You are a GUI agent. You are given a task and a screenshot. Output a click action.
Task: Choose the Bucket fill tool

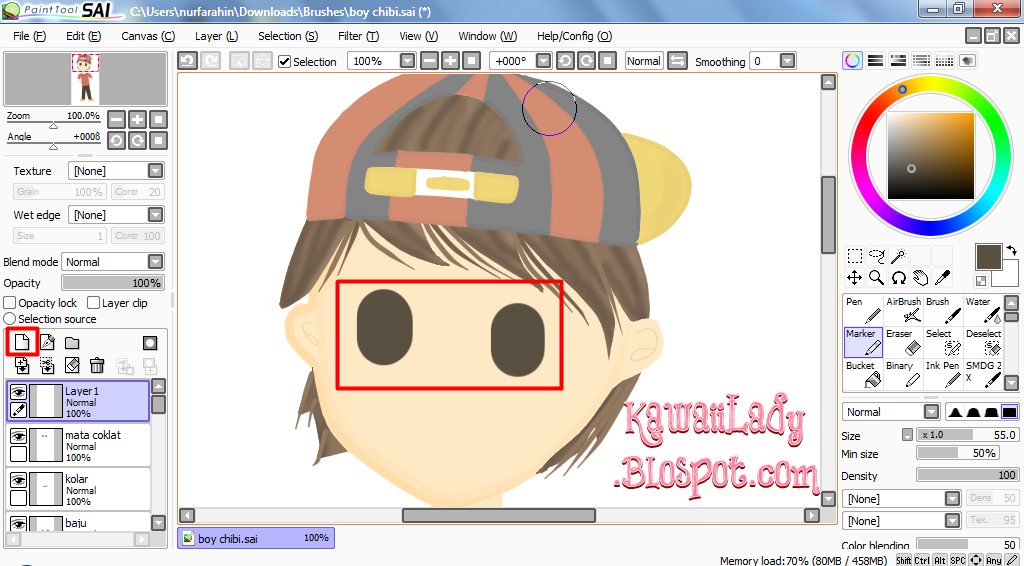863,375
